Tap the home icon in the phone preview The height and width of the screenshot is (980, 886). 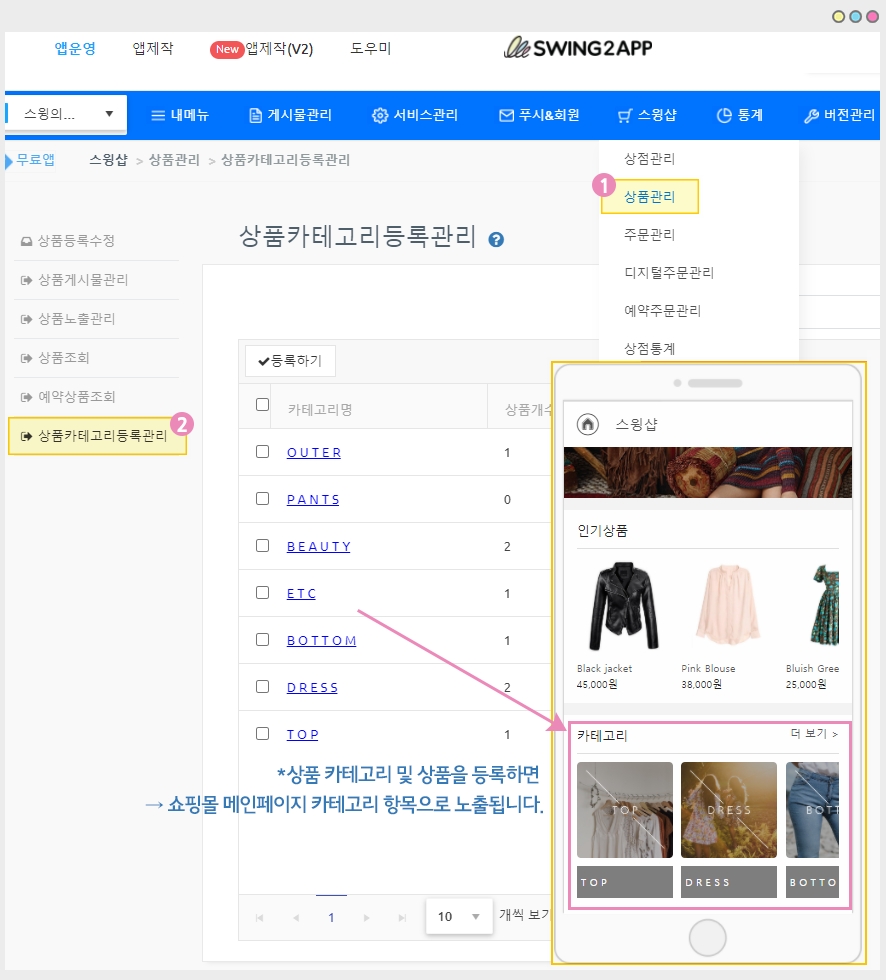tap(587, 424)
